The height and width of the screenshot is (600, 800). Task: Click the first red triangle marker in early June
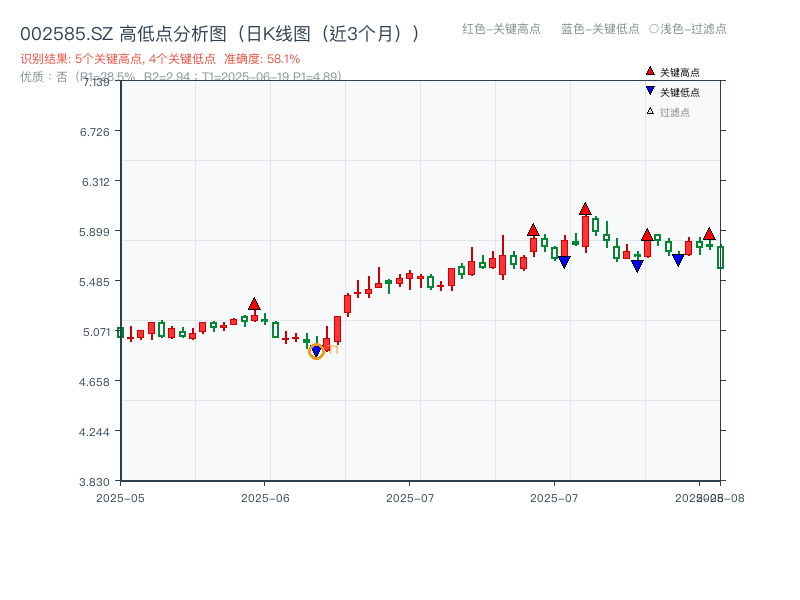tap(254, 302)
